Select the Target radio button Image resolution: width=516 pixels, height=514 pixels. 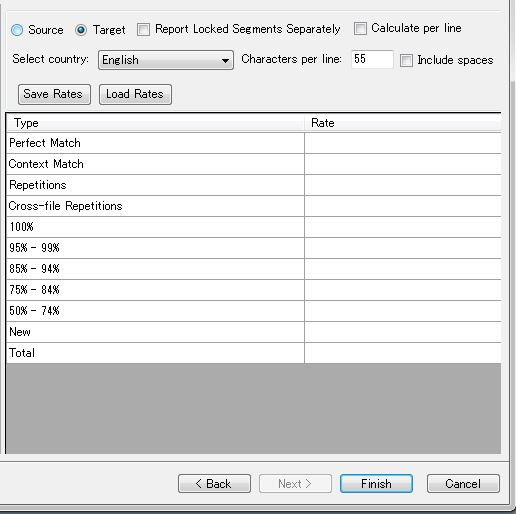(x=81, y=30)
